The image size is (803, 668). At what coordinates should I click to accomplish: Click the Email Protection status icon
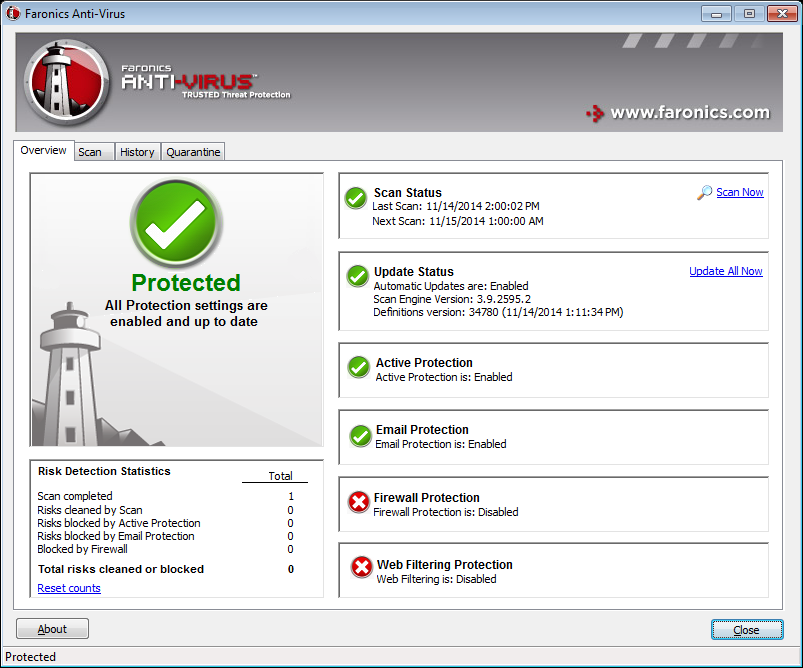pos(358,435)
